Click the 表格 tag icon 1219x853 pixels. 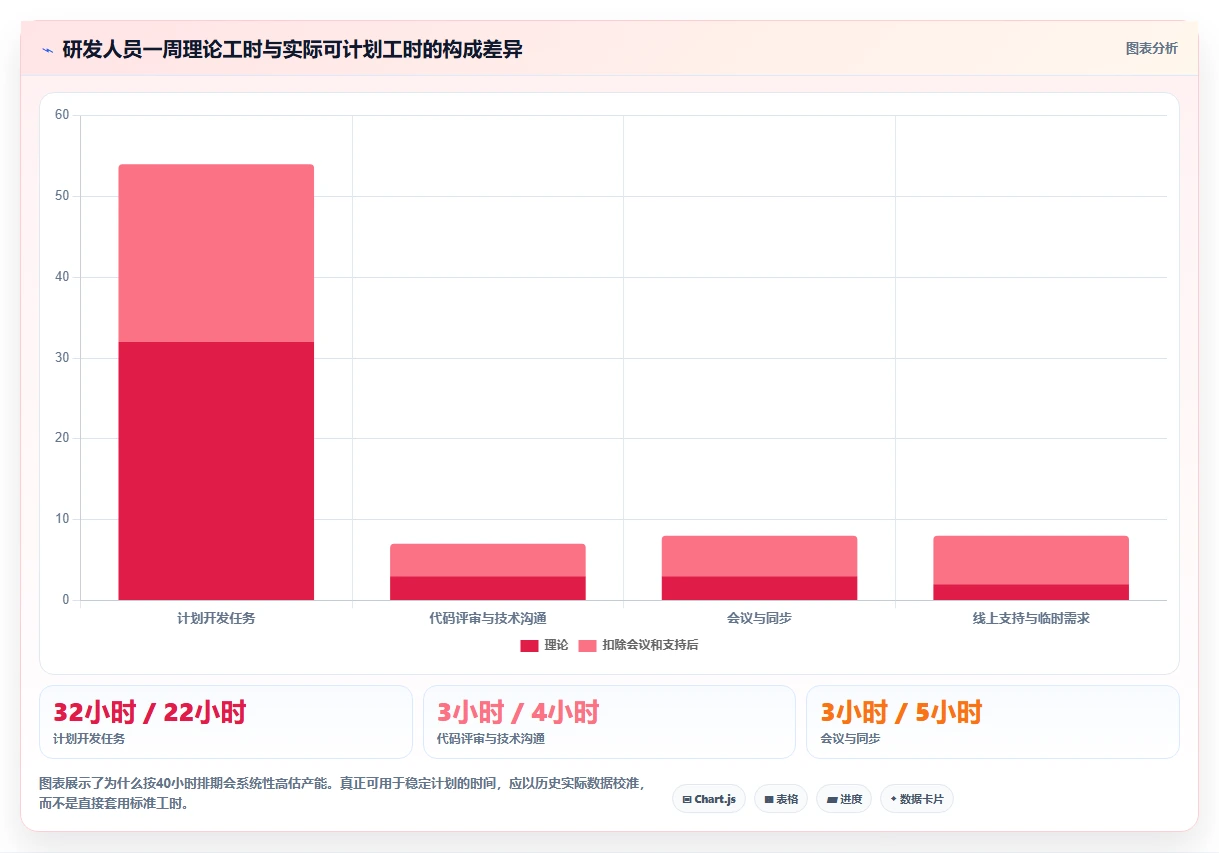(x=768, y=799)
